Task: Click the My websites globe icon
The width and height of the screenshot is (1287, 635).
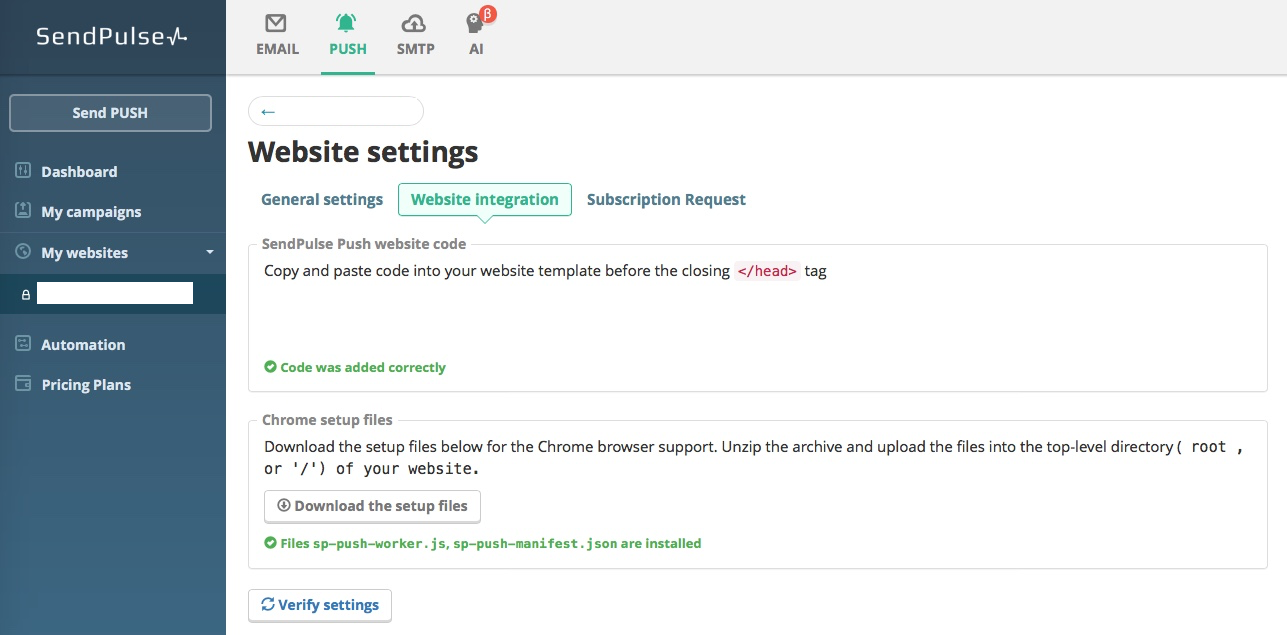Action: [x=24, y=252]
